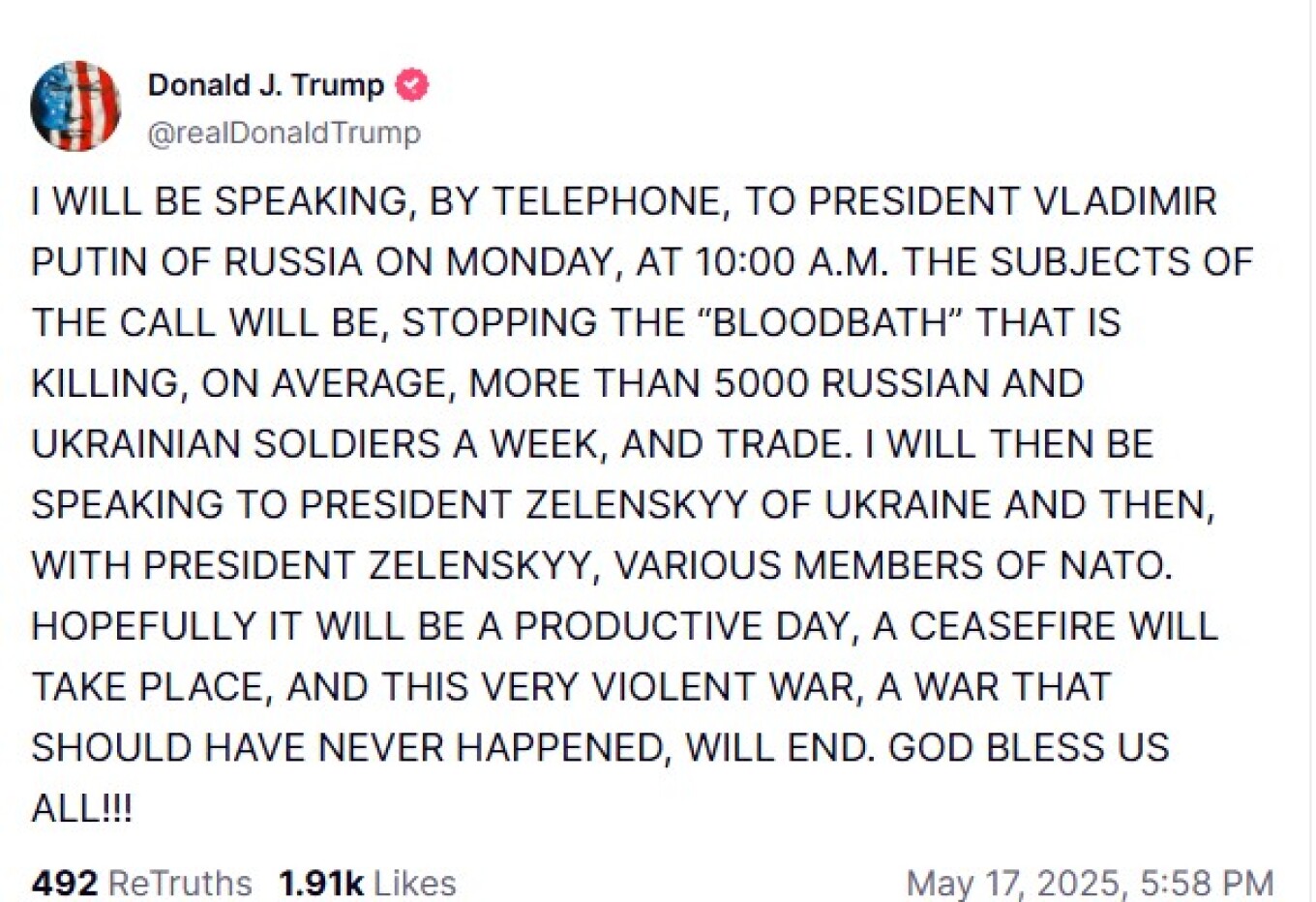View the 1.91k Likes list

368,883
